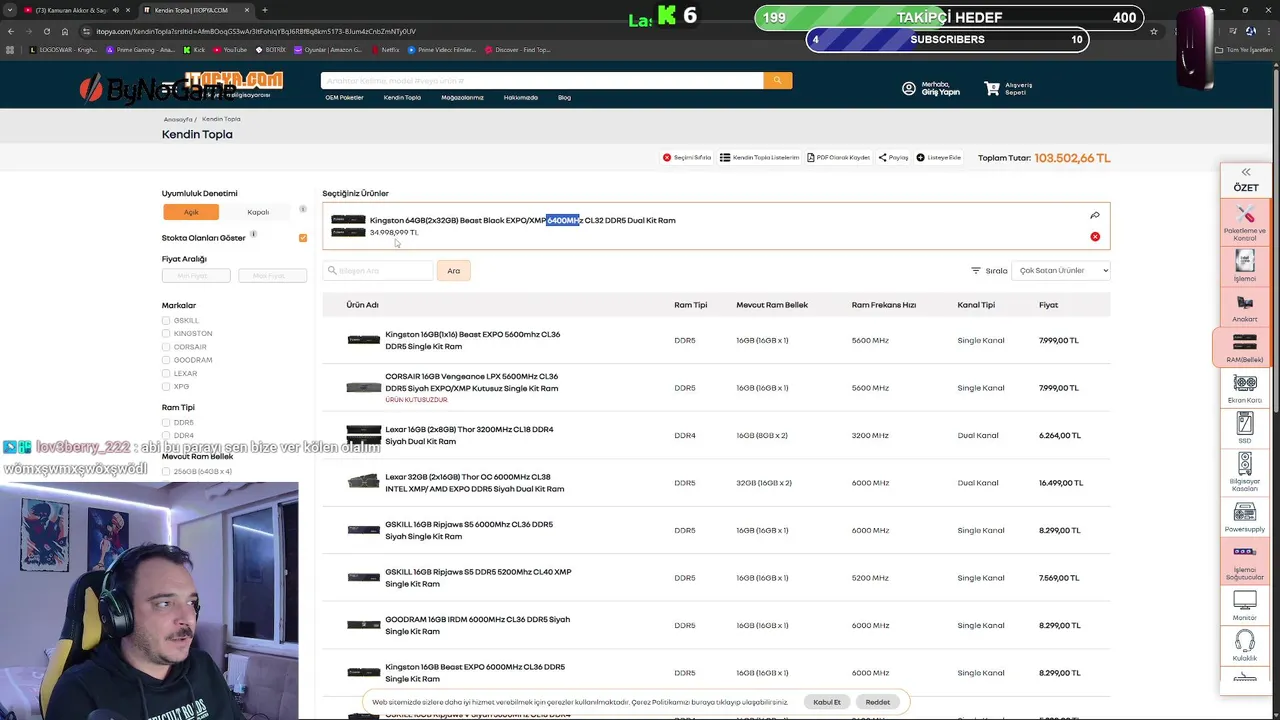Click browser home button
The image size is (1280, 720).
coord(65,31)
